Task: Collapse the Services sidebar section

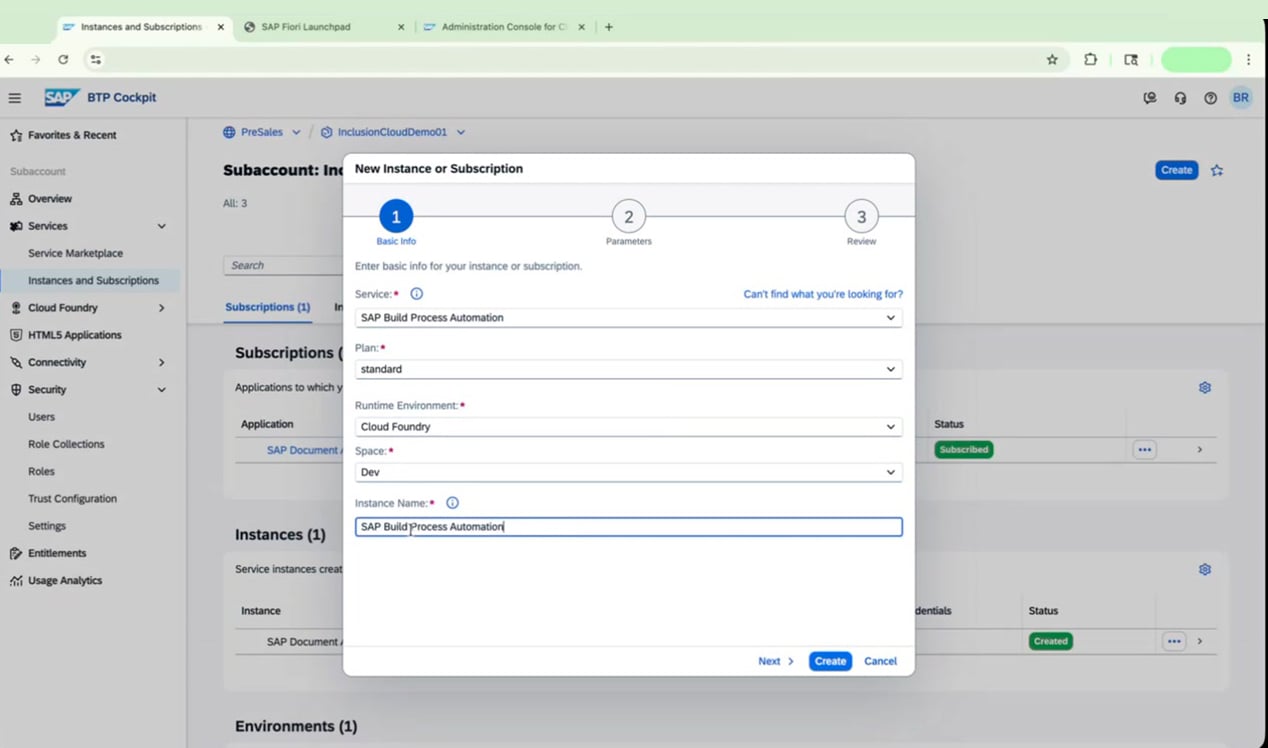Action: [x=162, y=227]
